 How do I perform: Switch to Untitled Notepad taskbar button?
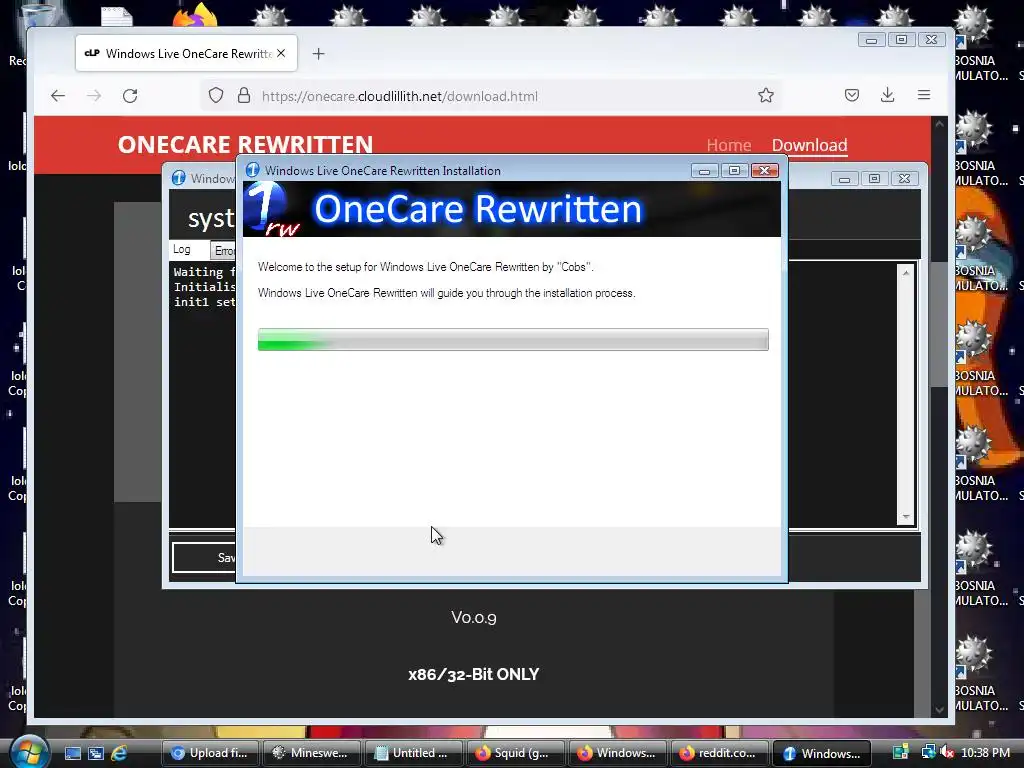click(x=413, y=753)
